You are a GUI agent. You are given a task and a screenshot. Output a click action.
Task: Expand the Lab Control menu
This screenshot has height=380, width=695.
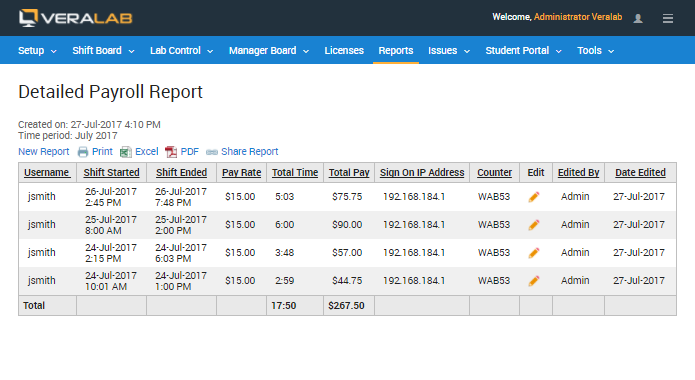[x=181, y=51]
